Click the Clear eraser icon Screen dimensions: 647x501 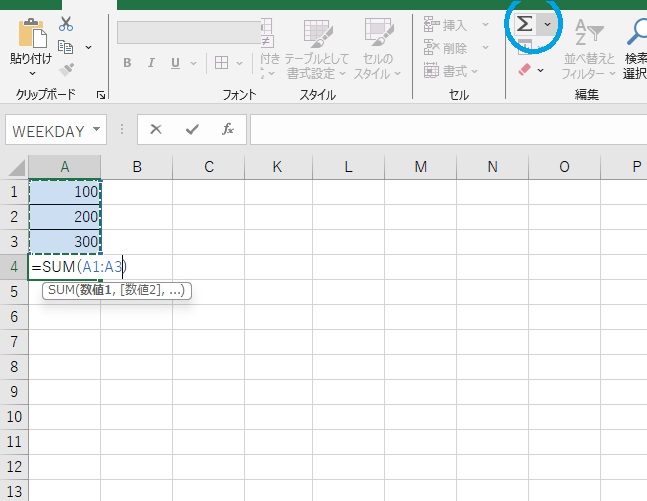pyautogui.click(x=524, y=70)
